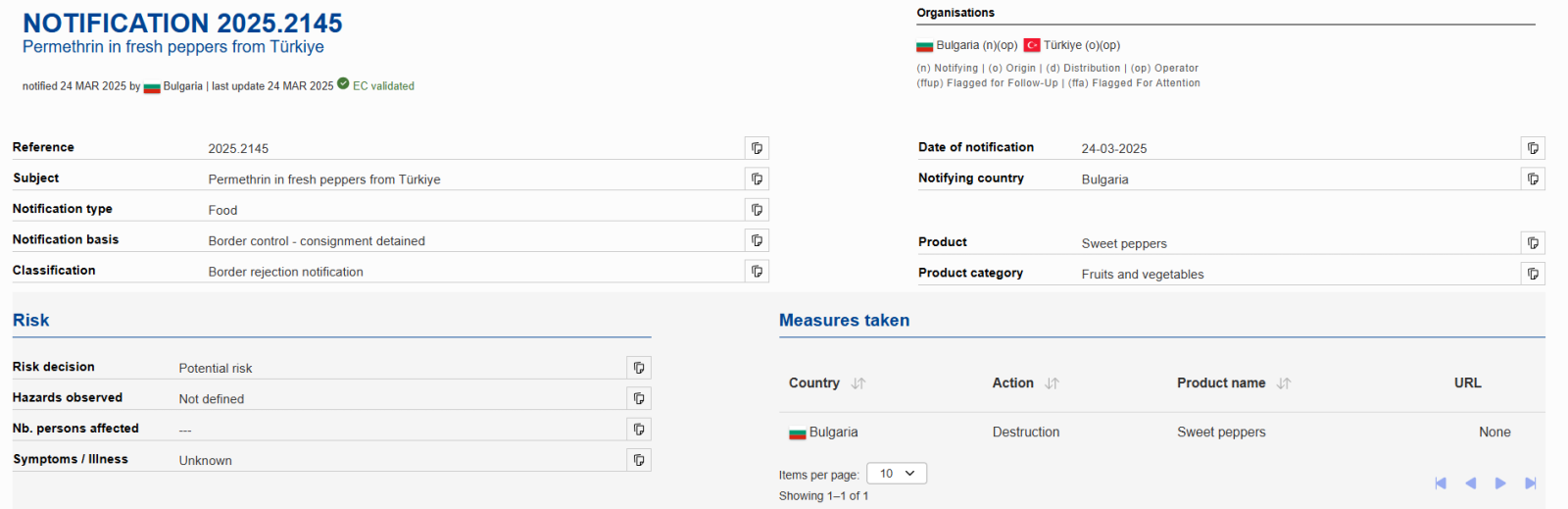Copy the Date of notification value
The image size is (1568, 509).
point(1533,148)
